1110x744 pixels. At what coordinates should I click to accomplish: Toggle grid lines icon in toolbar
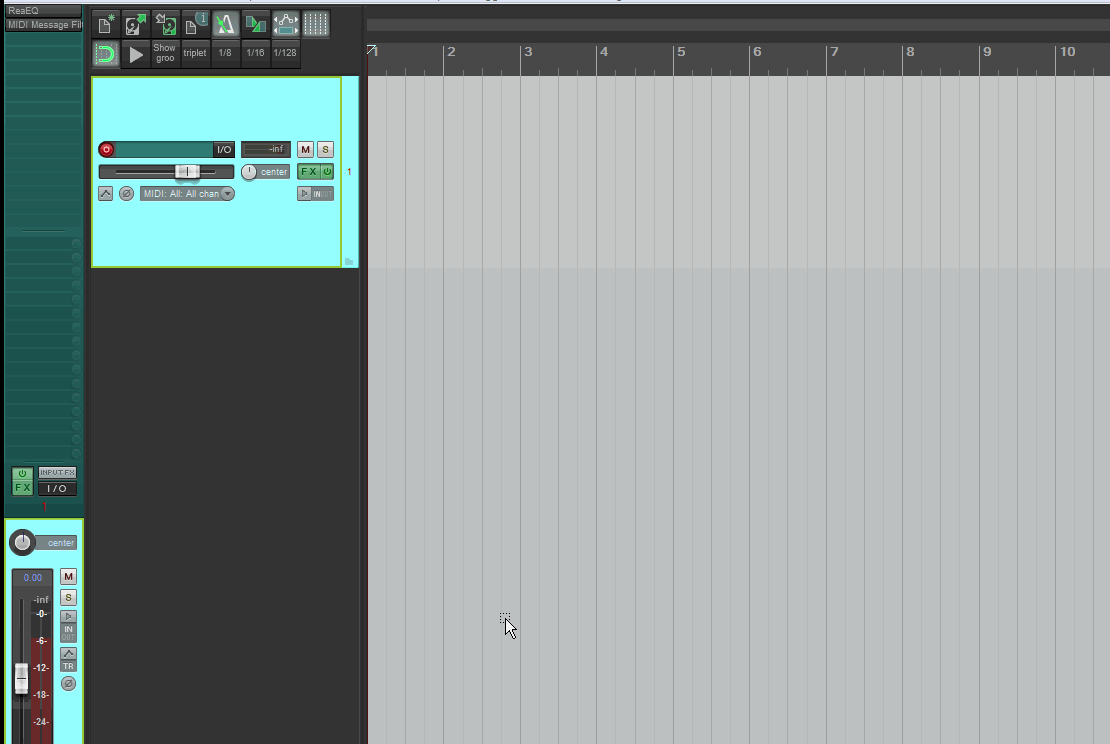coord(316,25)
